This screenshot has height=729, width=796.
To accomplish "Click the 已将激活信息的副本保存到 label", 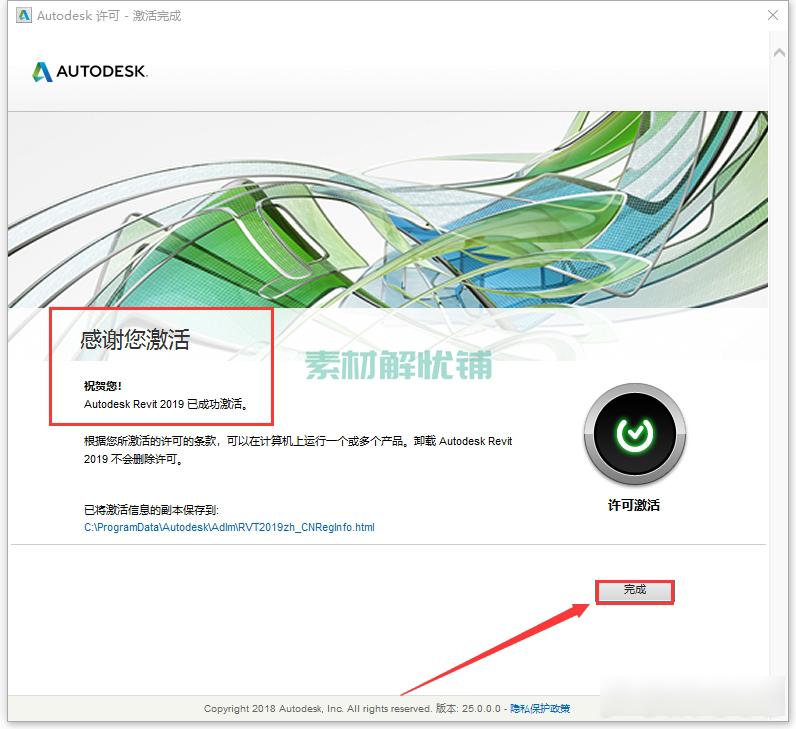I will tap(151, 510).
